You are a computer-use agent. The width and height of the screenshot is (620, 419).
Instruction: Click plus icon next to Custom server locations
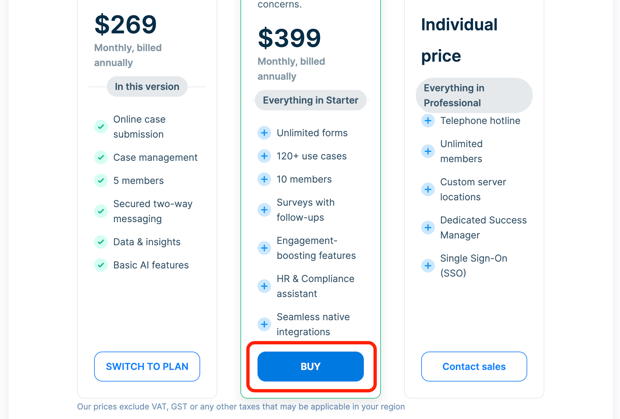[428, 189]
